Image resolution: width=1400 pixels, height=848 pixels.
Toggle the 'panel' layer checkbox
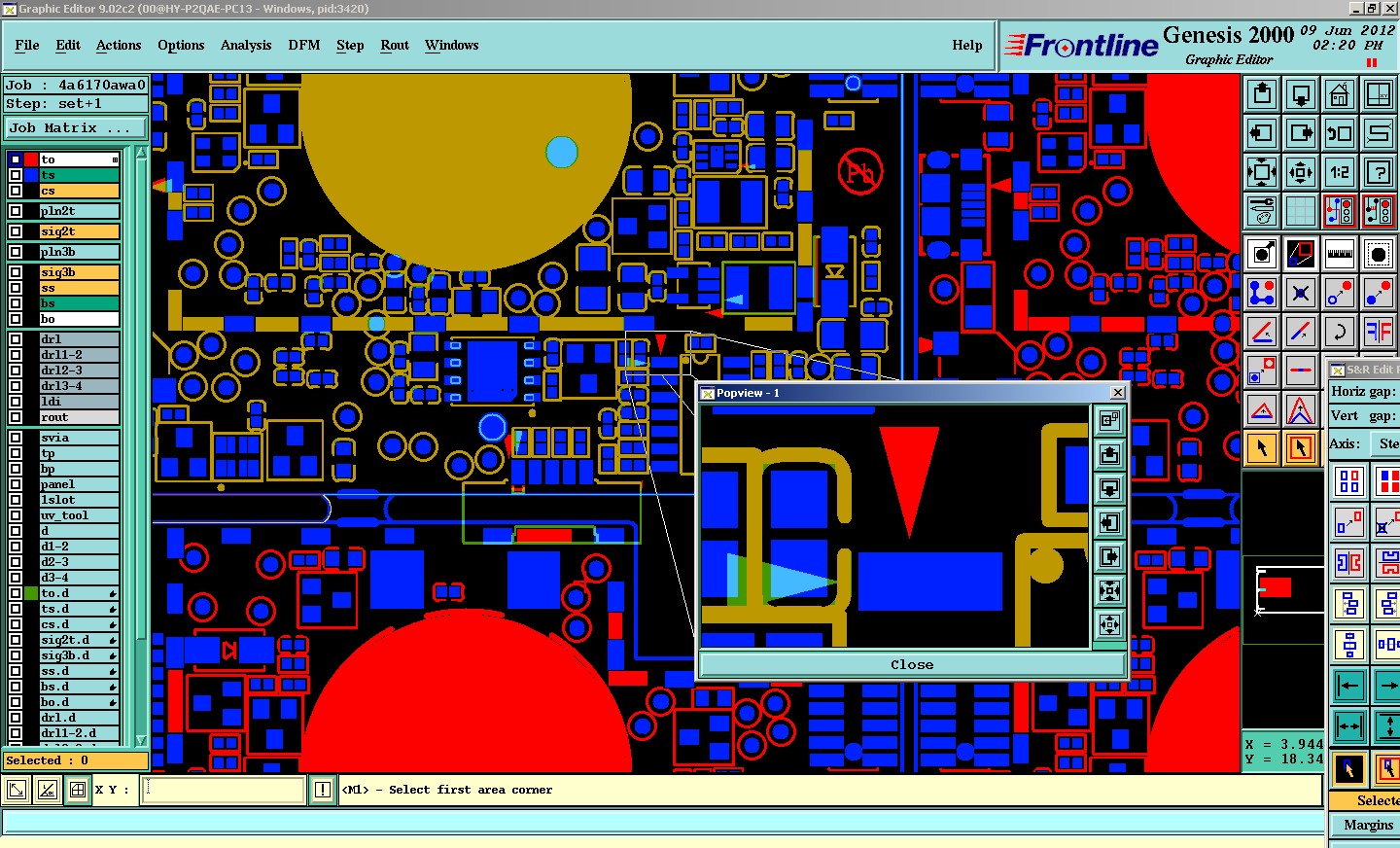pos(16,484)
